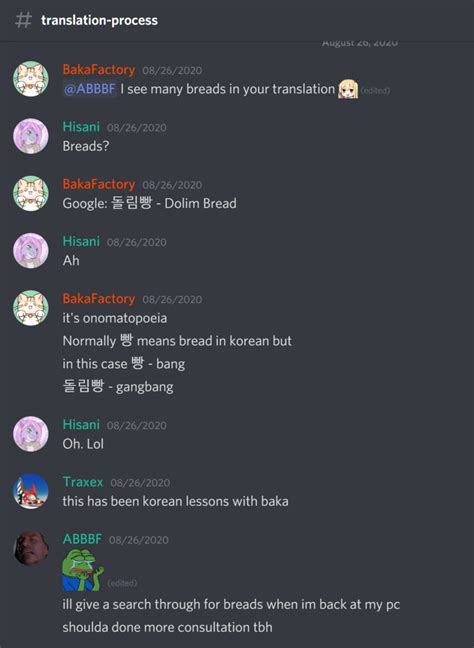Open the translation-process channel title
The height and width of the screenshot is (648, 474).
pos(99,20)
